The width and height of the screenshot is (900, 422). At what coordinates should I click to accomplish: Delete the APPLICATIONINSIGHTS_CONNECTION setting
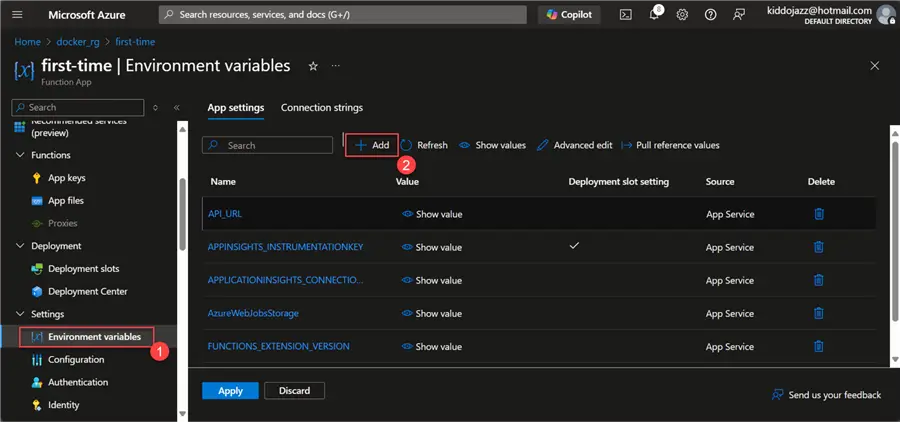pos(819,280)
